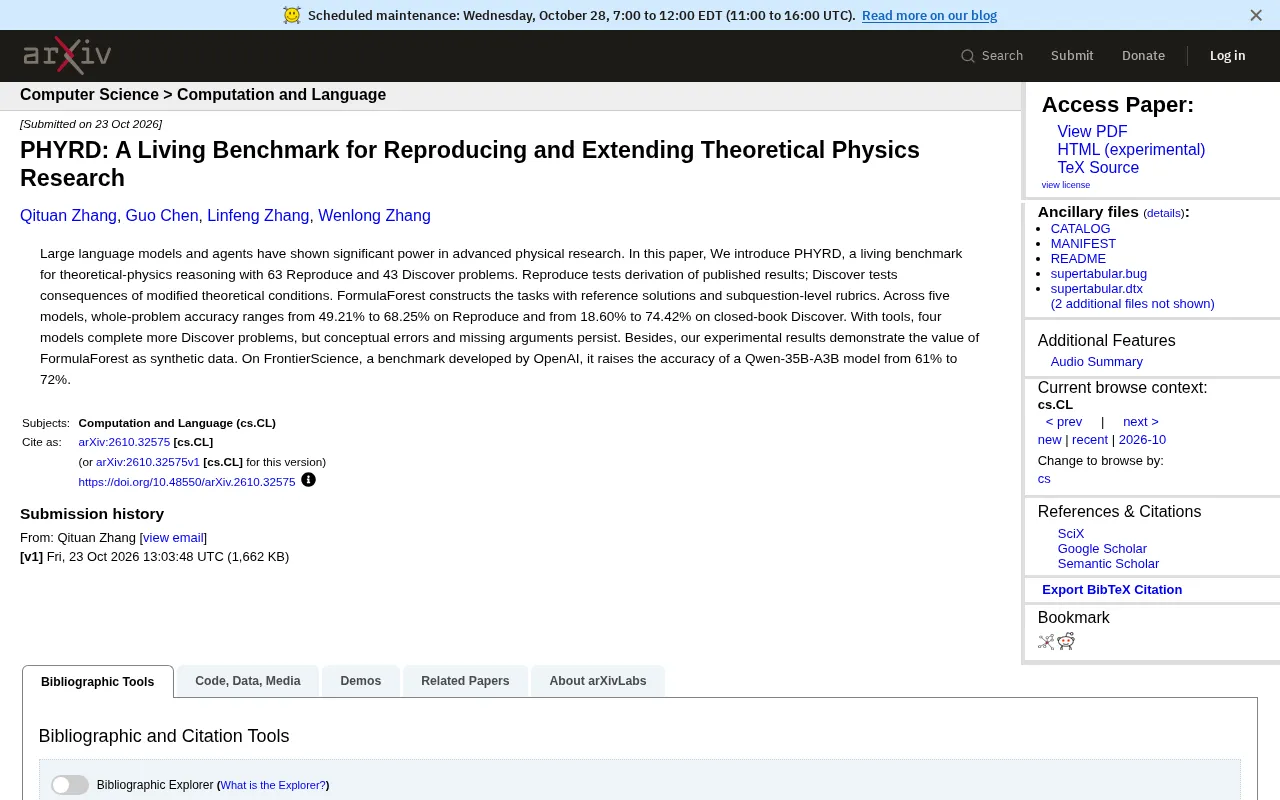
Task: Bookmark the paper on BibSonomy
Action: [1046, 641]
